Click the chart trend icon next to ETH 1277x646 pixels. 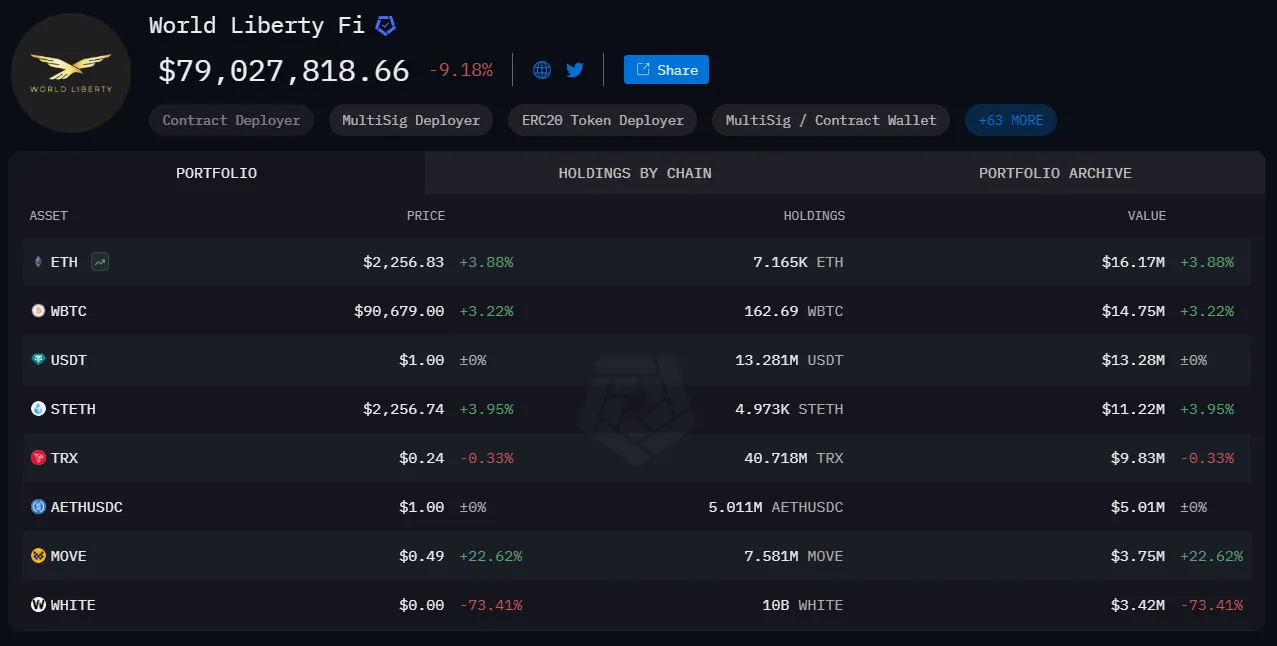(100, 262)
